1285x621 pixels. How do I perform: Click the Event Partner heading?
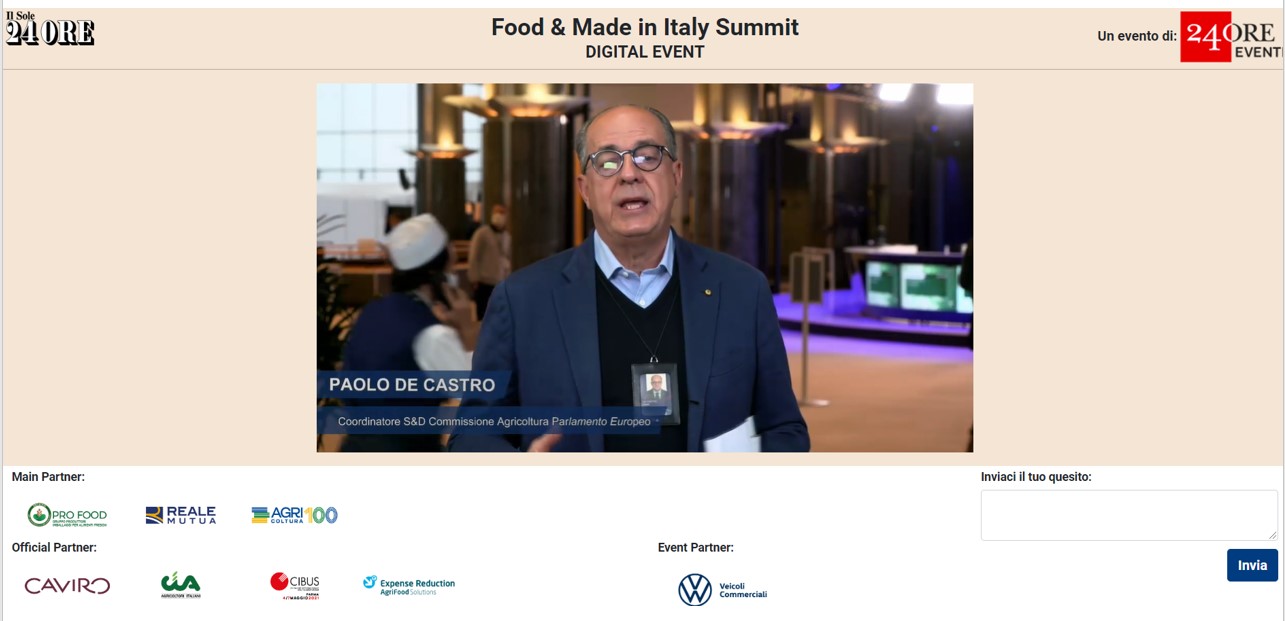[696, 547]
